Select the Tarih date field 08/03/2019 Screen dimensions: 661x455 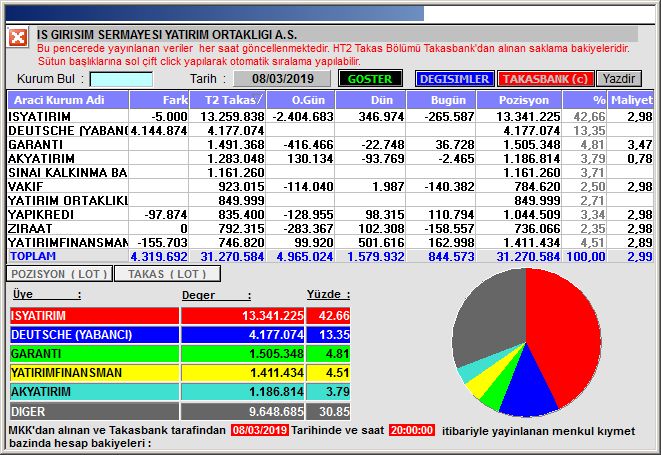click(x=282, y=78)
